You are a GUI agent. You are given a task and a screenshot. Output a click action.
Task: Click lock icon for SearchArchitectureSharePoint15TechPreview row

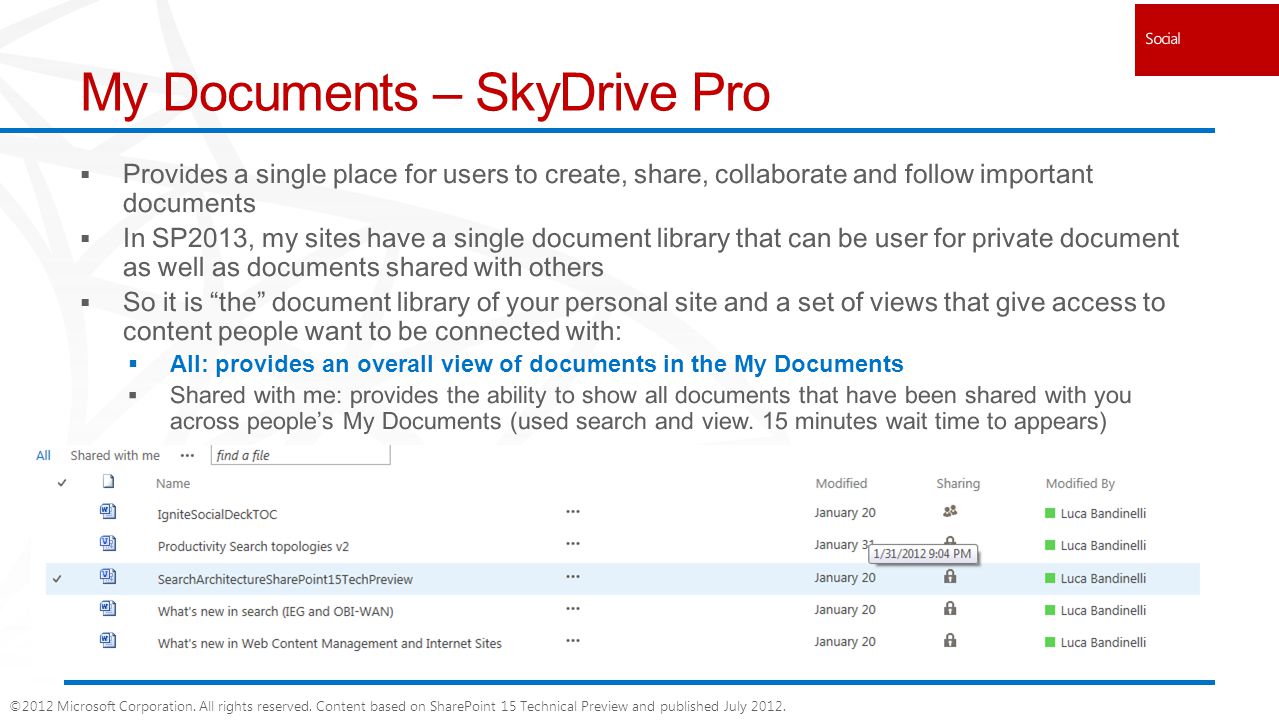(950, 577)
